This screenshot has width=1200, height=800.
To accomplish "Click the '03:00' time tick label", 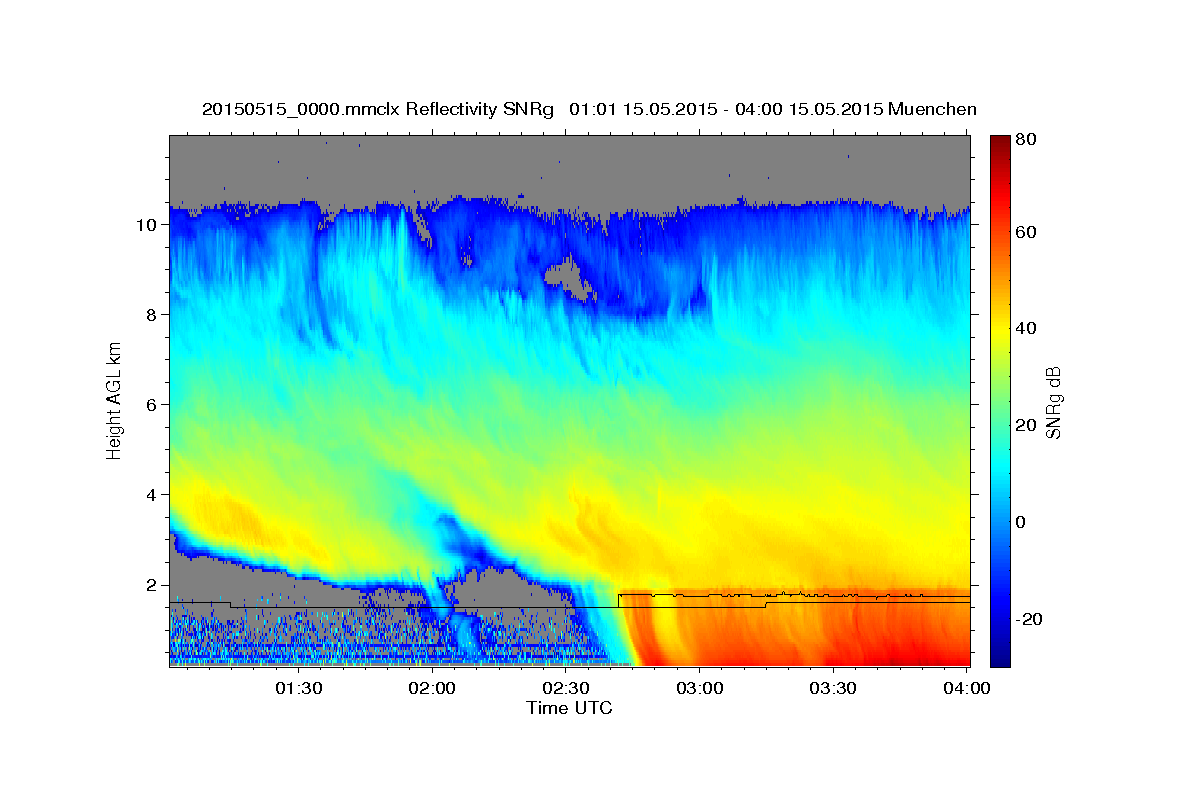I will click(700, 688).
